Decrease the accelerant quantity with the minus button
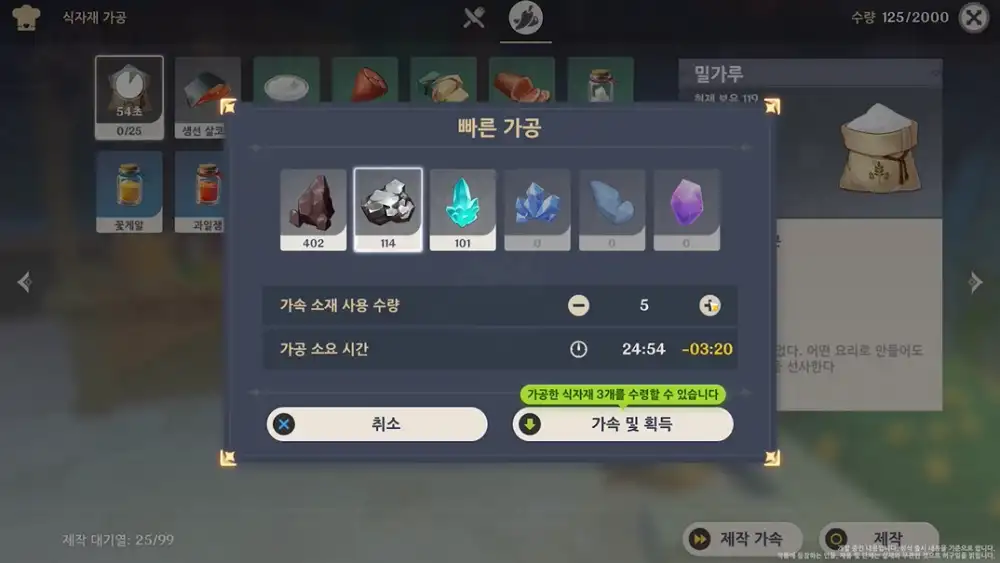The image size is (1000, 563). point(578,305)
